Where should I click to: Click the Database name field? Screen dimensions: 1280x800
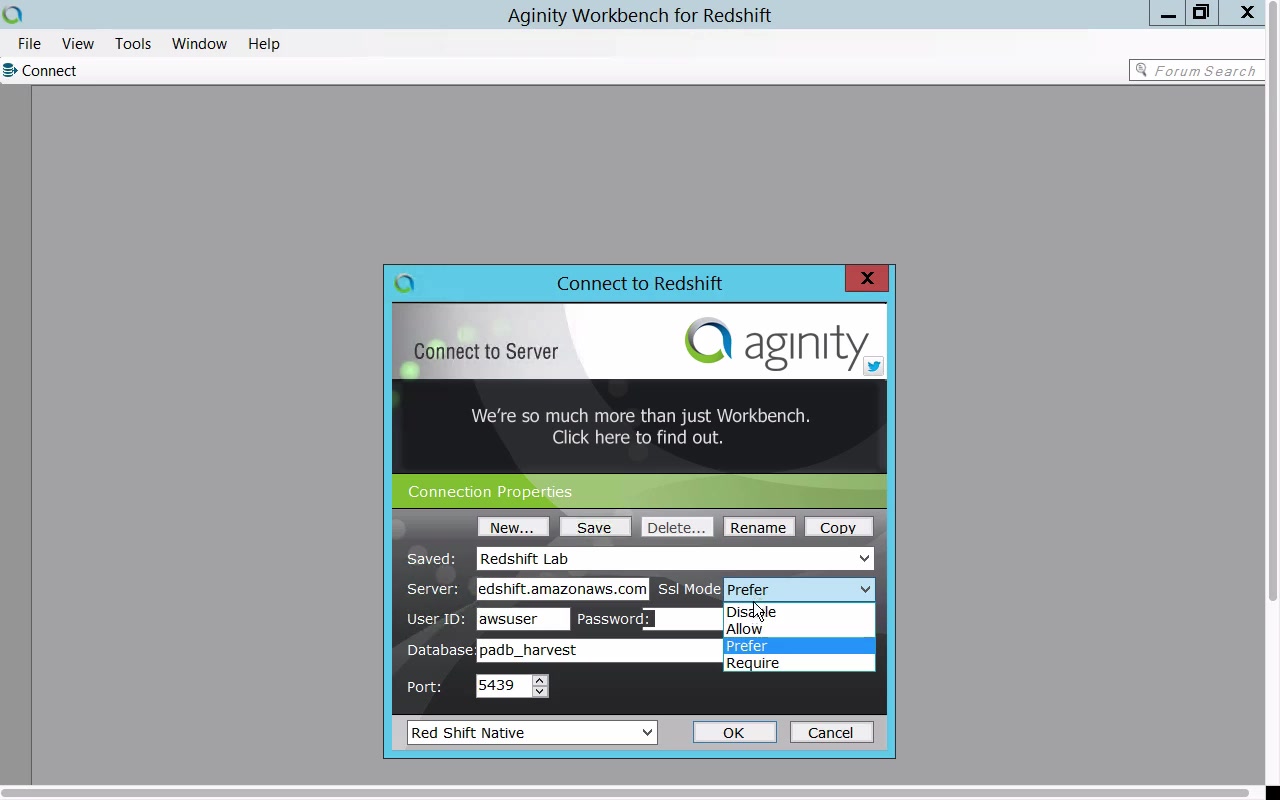[x=600, y=650]
